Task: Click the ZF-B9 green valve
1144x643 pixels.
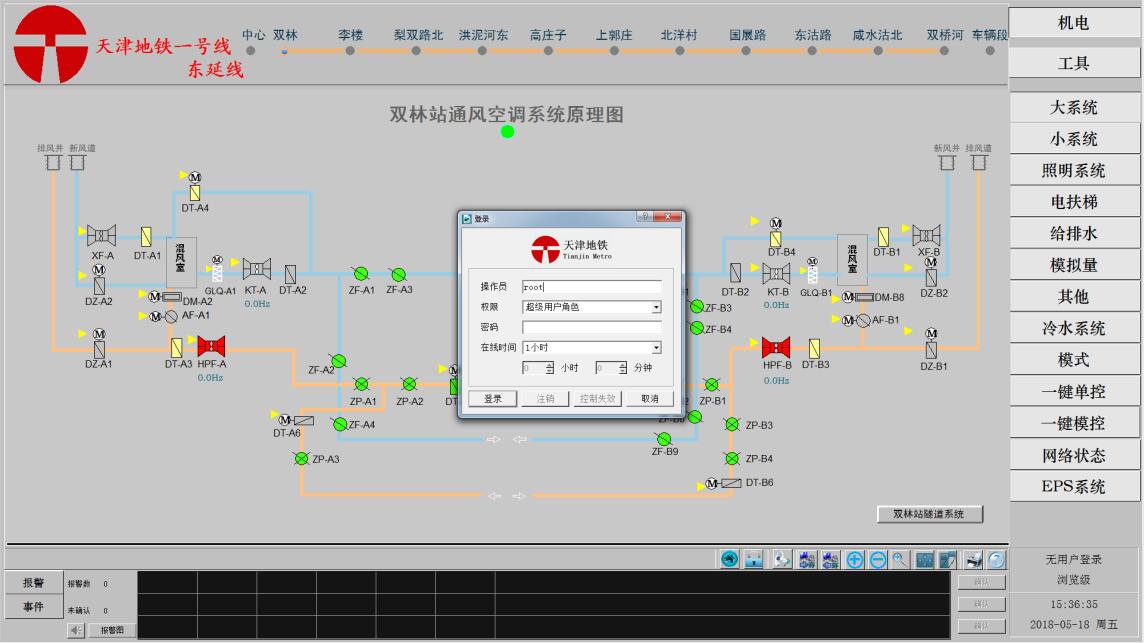Action: point(664,439)
